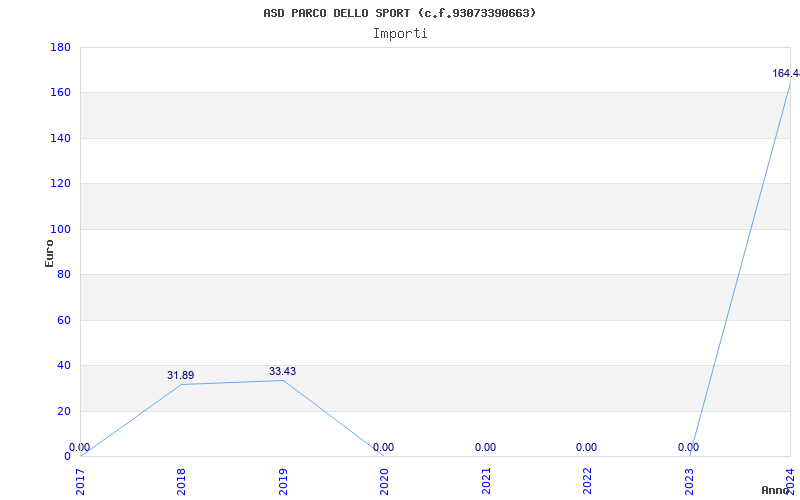The image size is (800, 500).
Task: Click the 2018 x-axis tick label
Action: [181, 481]
